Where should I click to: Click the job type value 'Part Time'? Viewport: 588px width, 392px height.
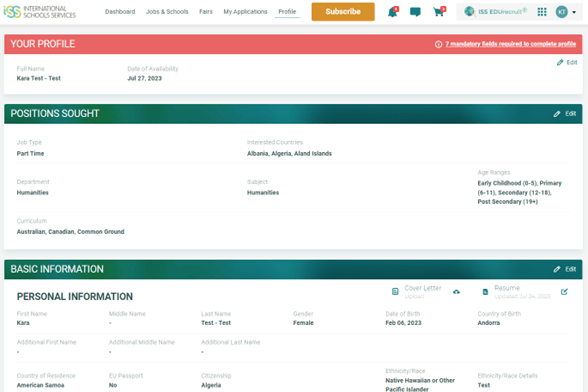click(x=30, y=153)
